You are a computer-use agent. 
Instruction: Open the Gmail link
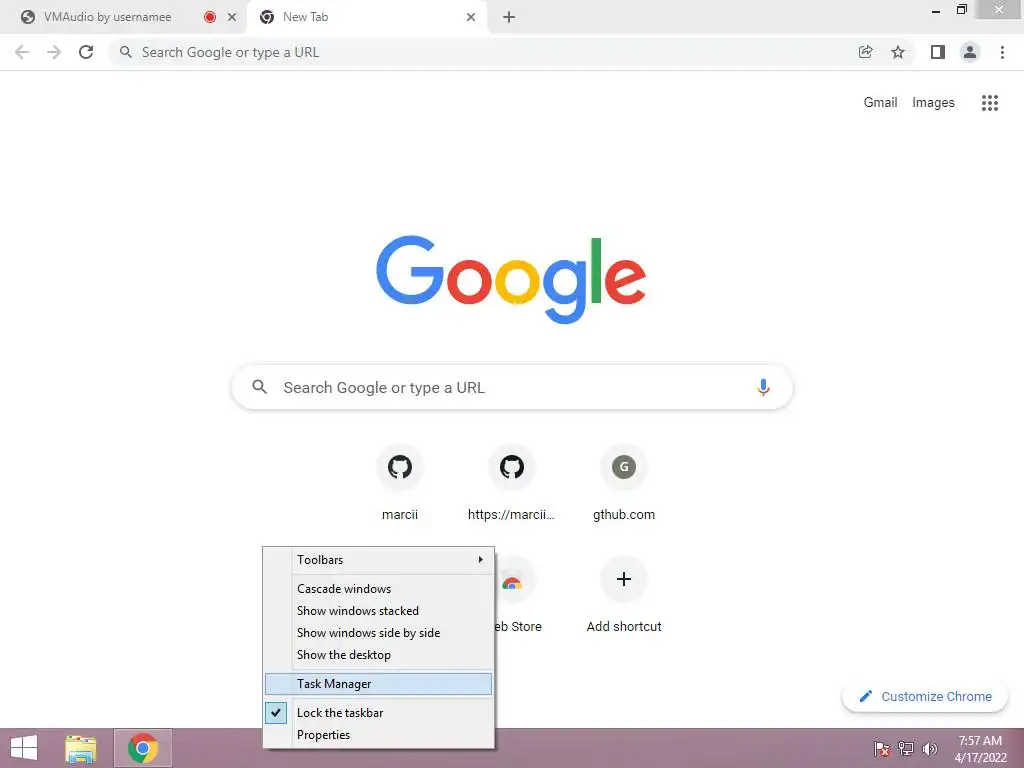(880, 103)
